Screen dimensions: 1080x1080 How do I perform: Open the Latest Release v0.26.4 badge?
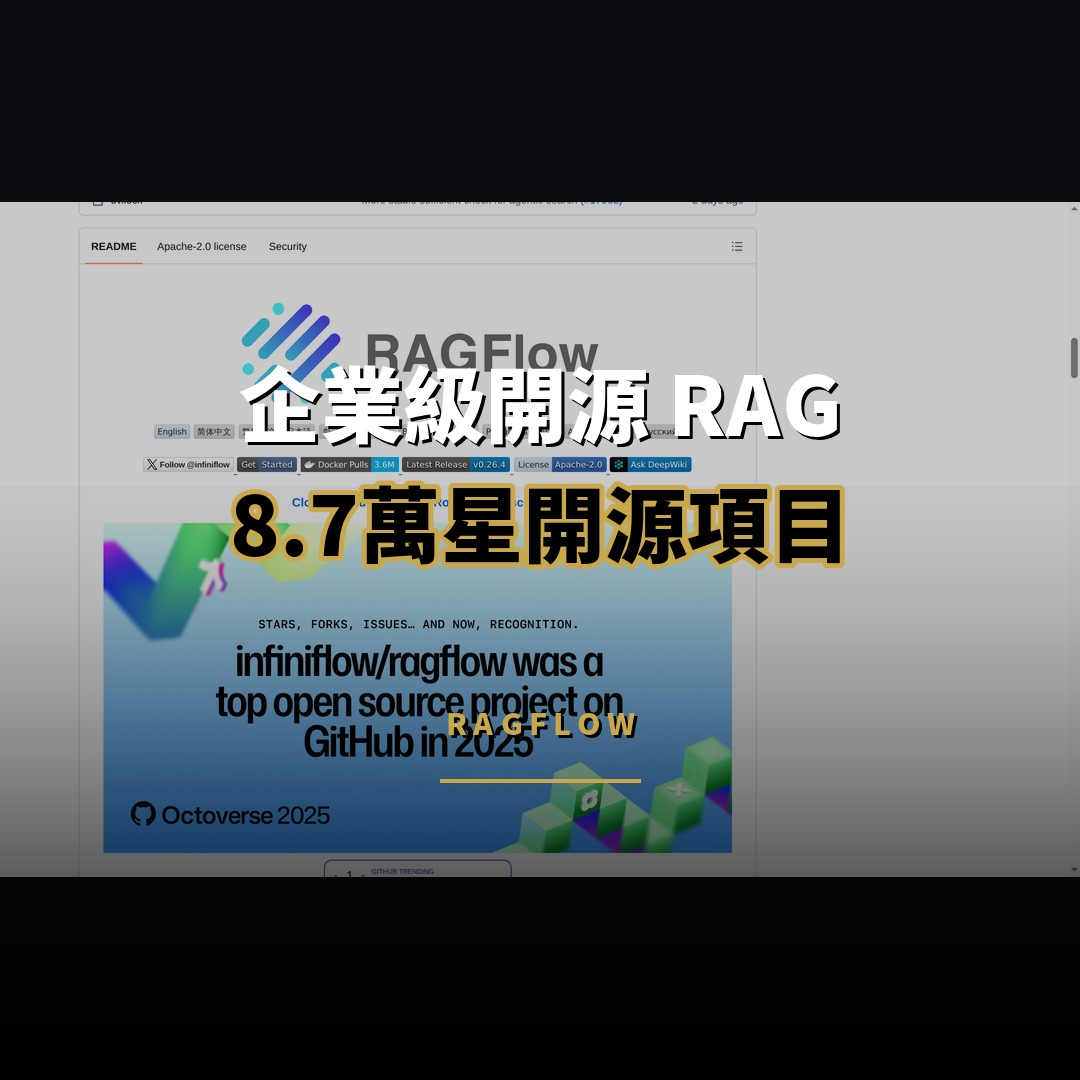(455, 465)
